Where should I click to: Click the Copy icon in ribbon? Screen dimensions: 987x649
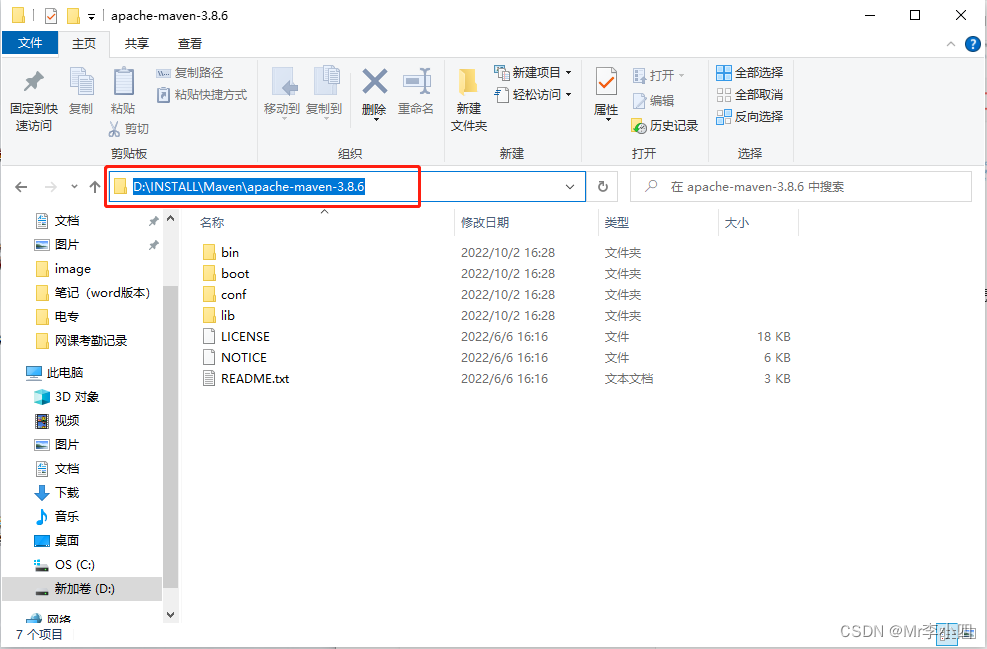[x=81, y=82]
